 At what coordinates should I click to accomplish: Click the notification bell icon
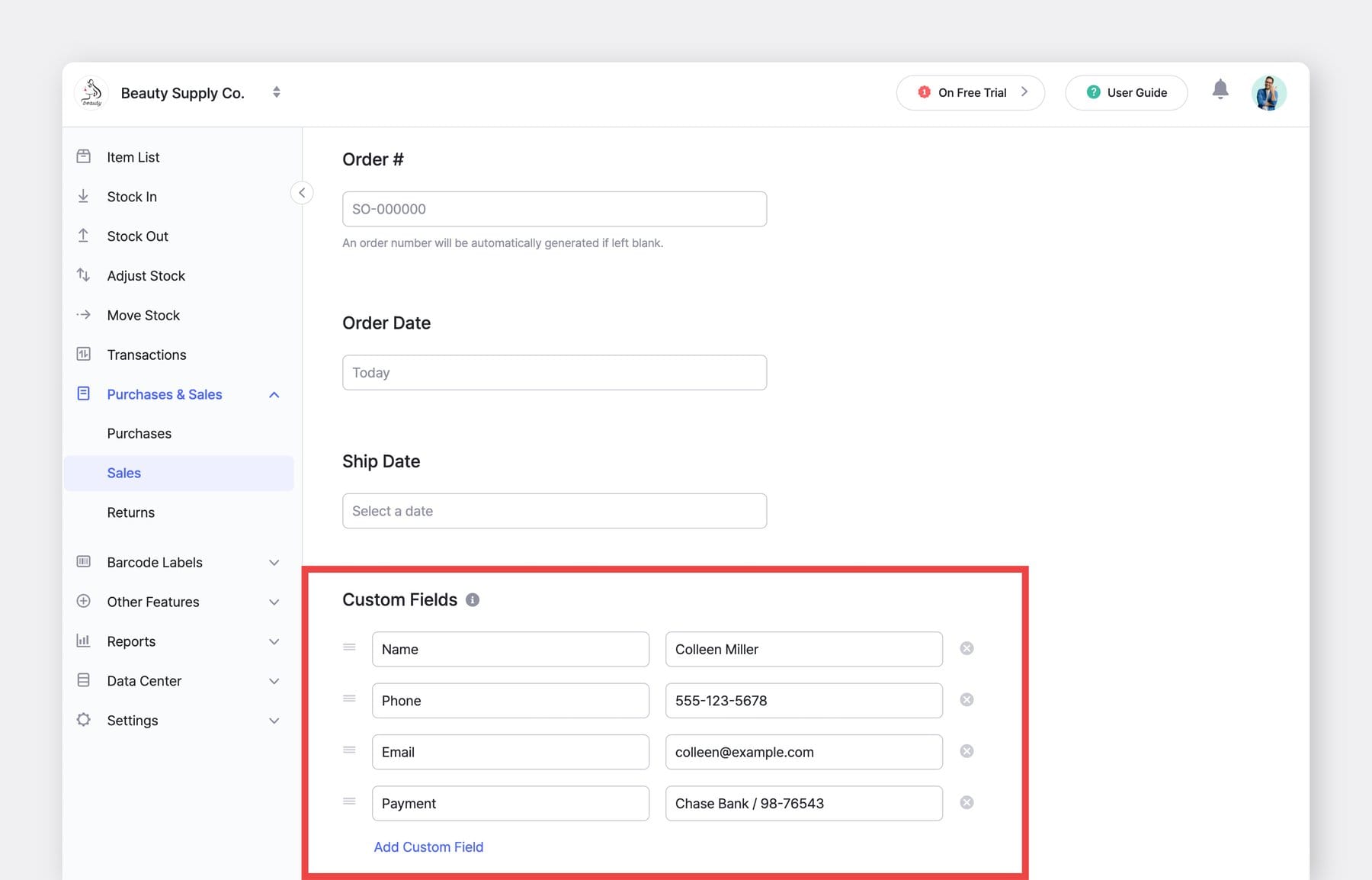pos(1220,88)
